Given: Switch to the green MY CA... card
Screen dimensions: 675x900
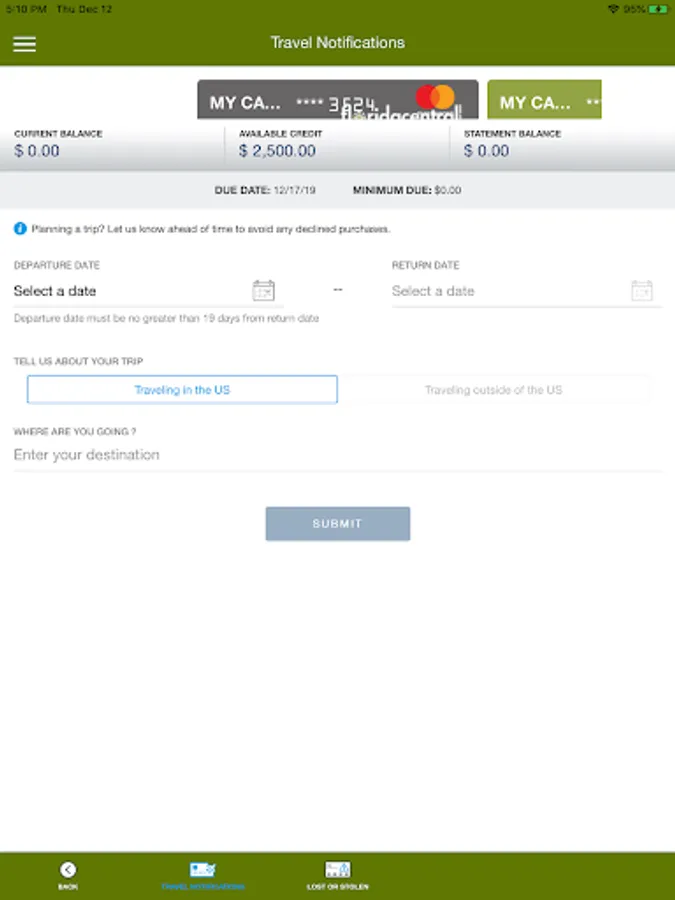Looking at the screenshot, I should (x=544, y=99).
